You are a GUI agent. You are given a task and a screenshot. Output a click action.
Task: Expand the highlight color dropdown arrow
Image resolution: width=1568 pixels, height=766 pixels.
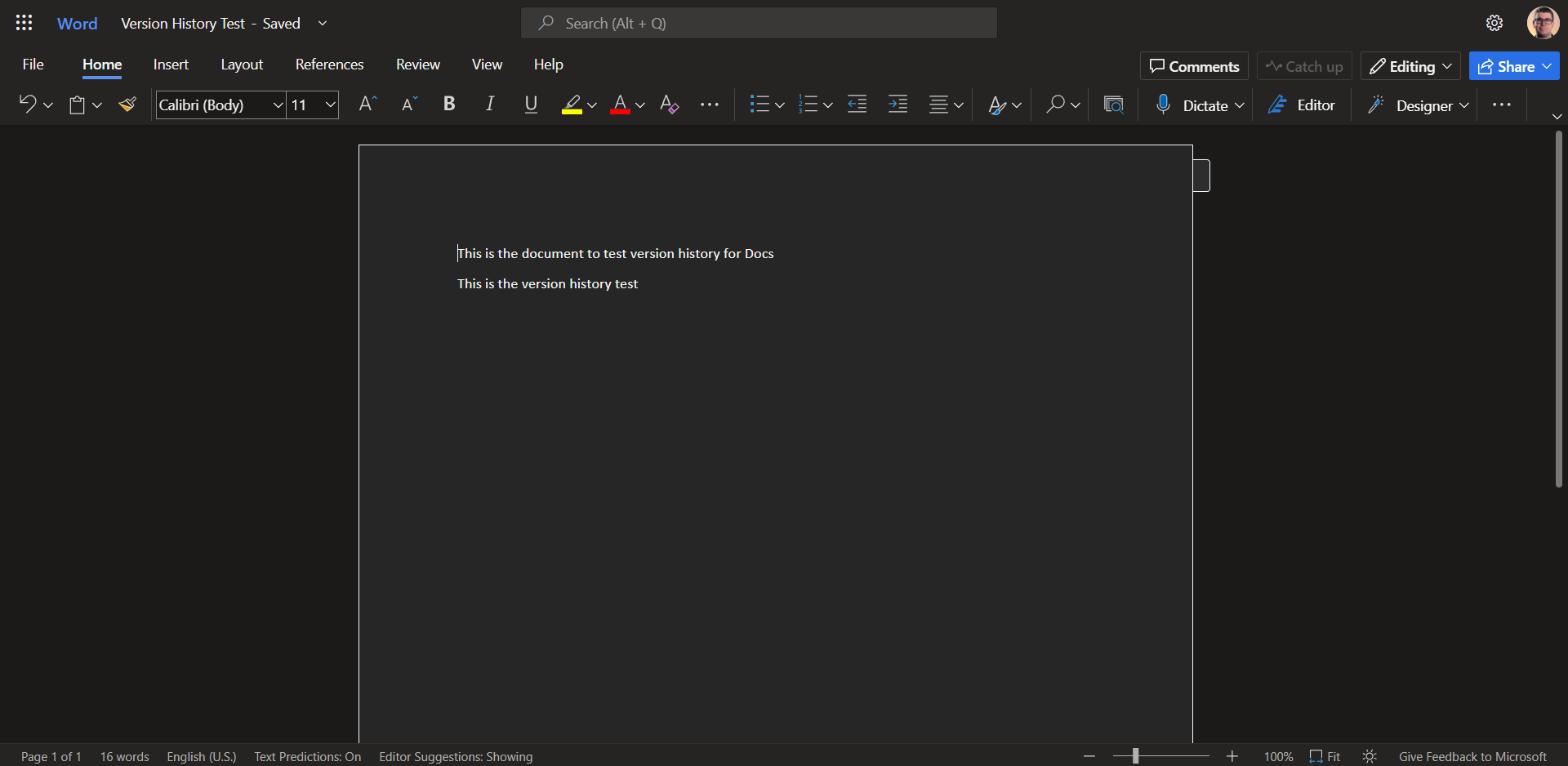pos(592,105)
